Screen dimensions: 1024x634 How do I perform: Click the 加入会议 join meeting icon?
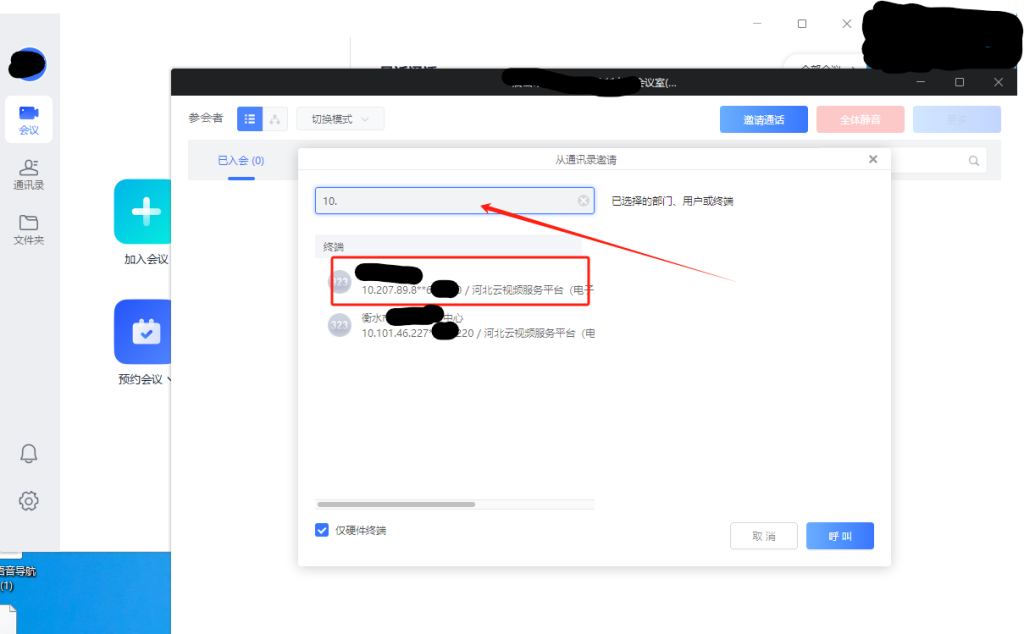coord(146,211)
